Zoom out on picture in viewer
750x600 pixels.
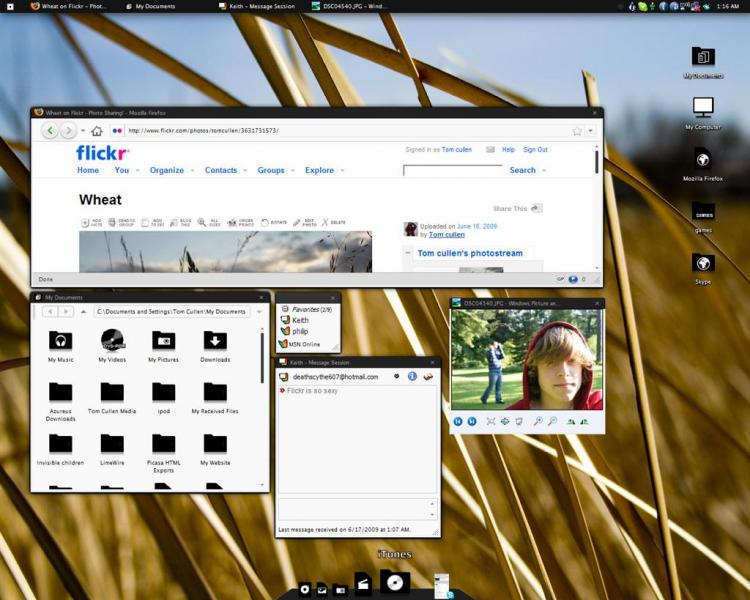pyautogui.click(x=552, y=422)
